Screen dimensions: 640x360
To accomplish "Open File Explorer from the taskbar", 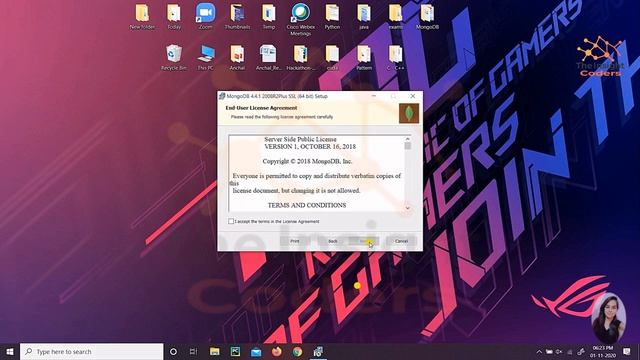I will [215, 351].
